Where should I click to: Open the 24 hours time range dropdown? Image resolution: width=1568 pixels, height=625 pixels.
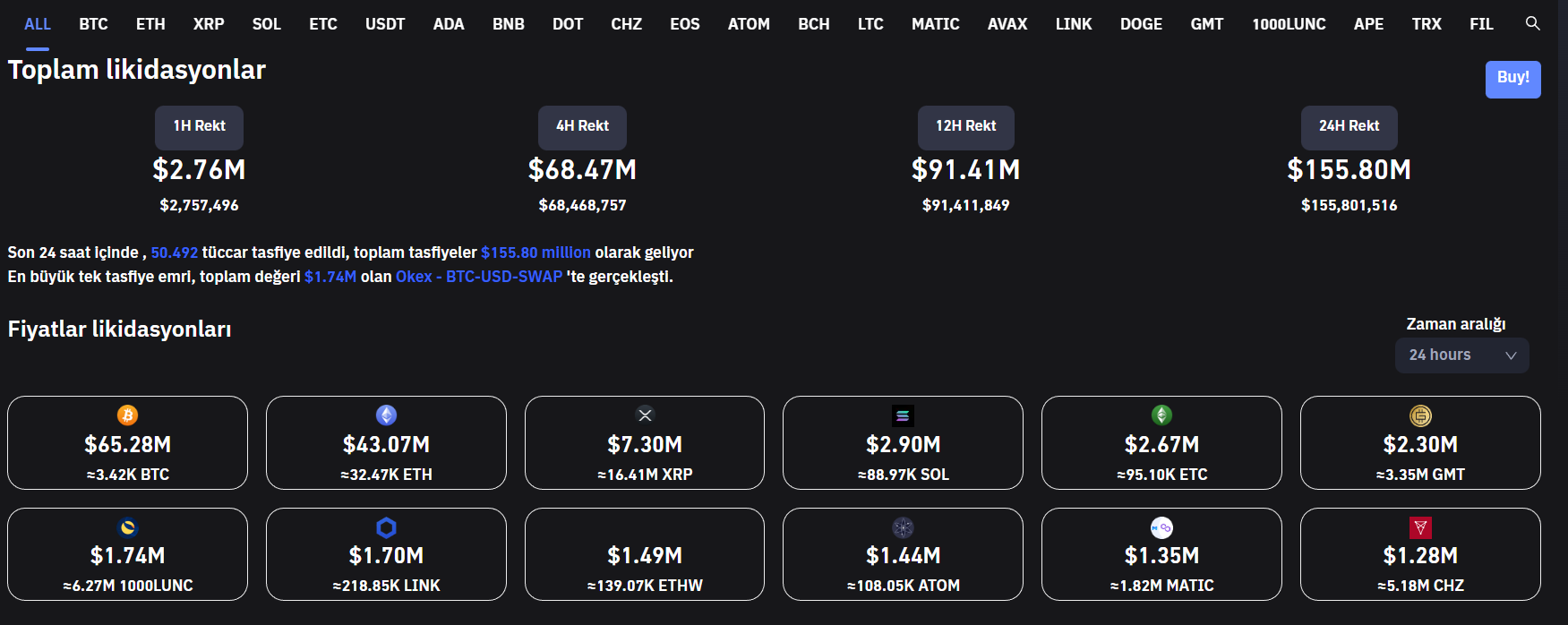tap(1461, 355)
